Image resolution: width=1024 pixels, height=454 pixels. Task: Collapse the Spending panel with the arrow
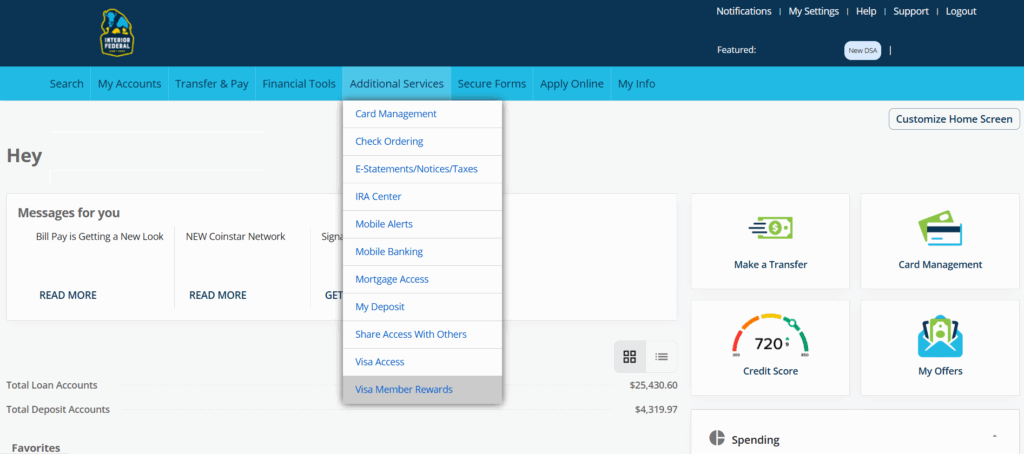coord(994,437)
